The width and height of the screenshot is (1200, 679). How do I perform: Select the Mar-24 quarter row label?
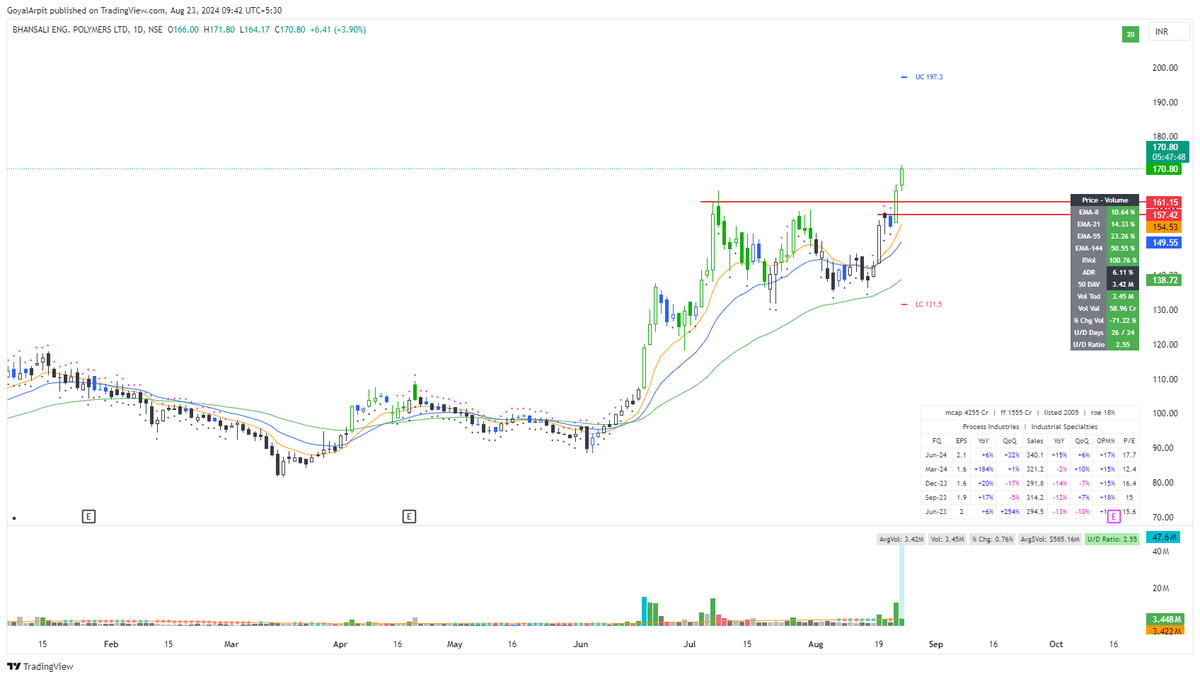(x=937, y=468)
